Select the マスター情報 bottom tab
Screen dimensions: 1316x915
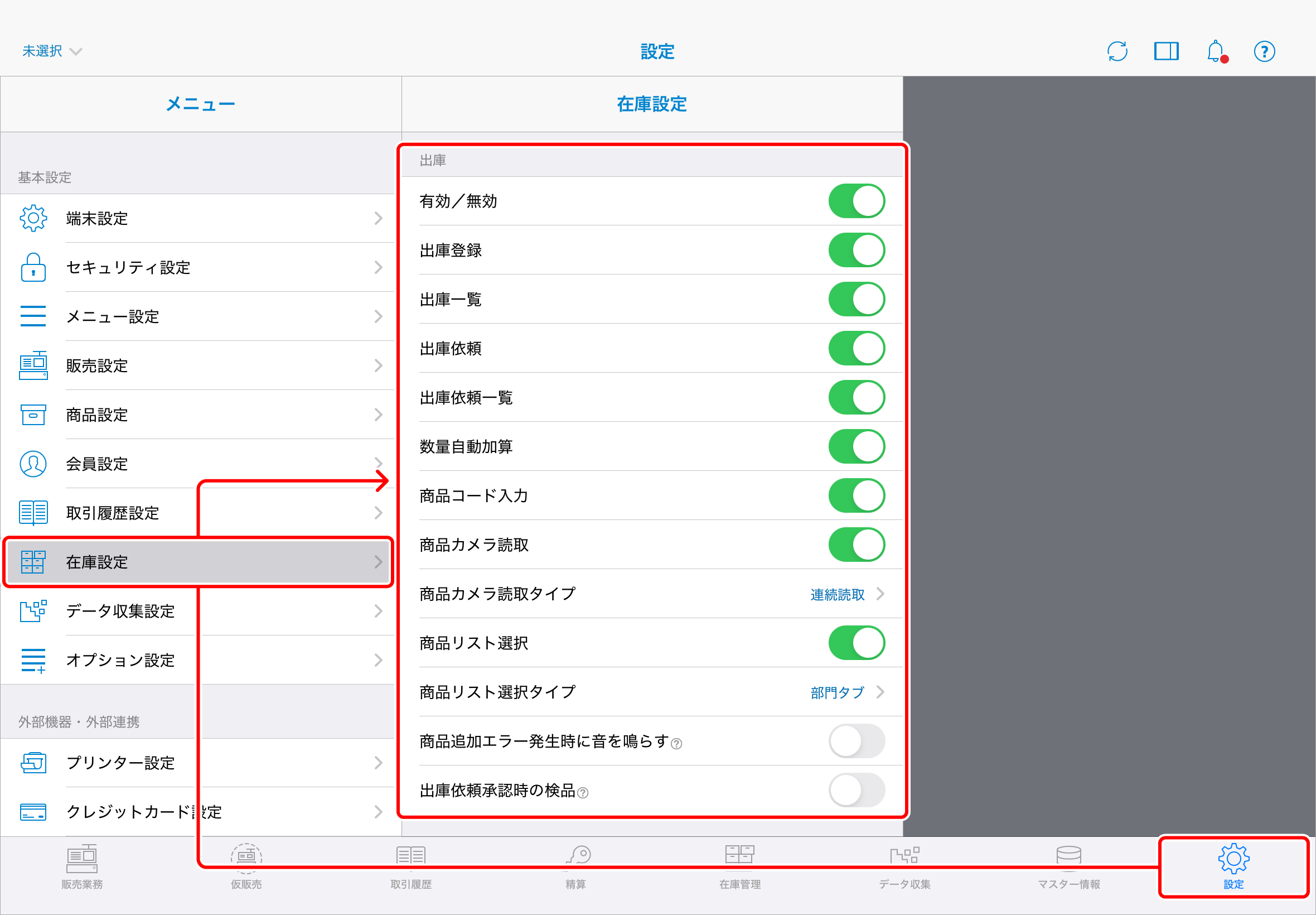1068,867
